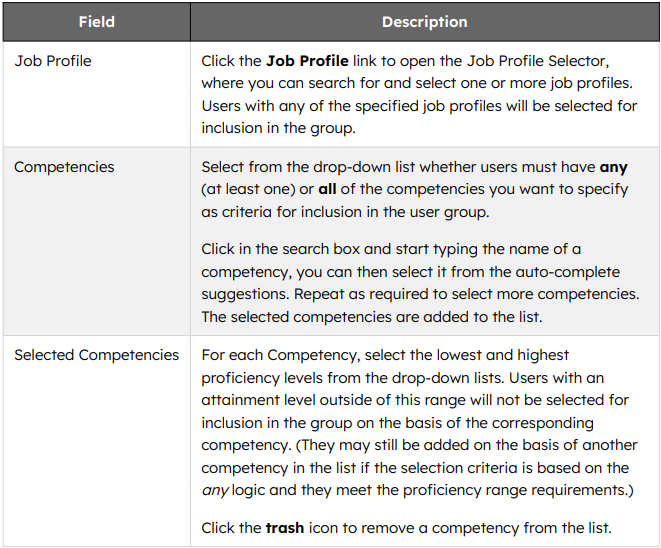
Task: Click the bold word 'trash' in last row
Action: click(285, 528)
